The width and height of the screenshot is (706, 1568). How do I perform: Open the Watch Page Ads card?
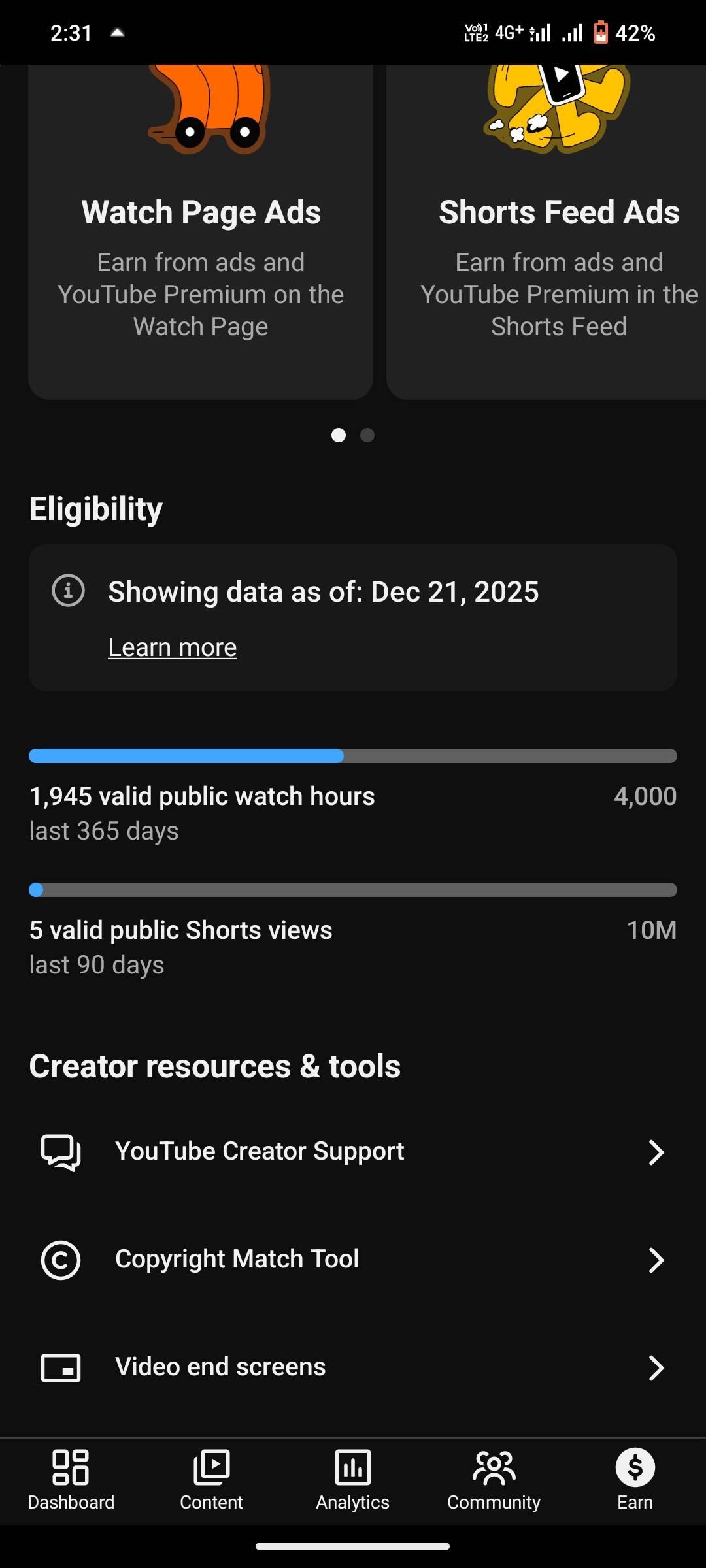coord(201,261)
